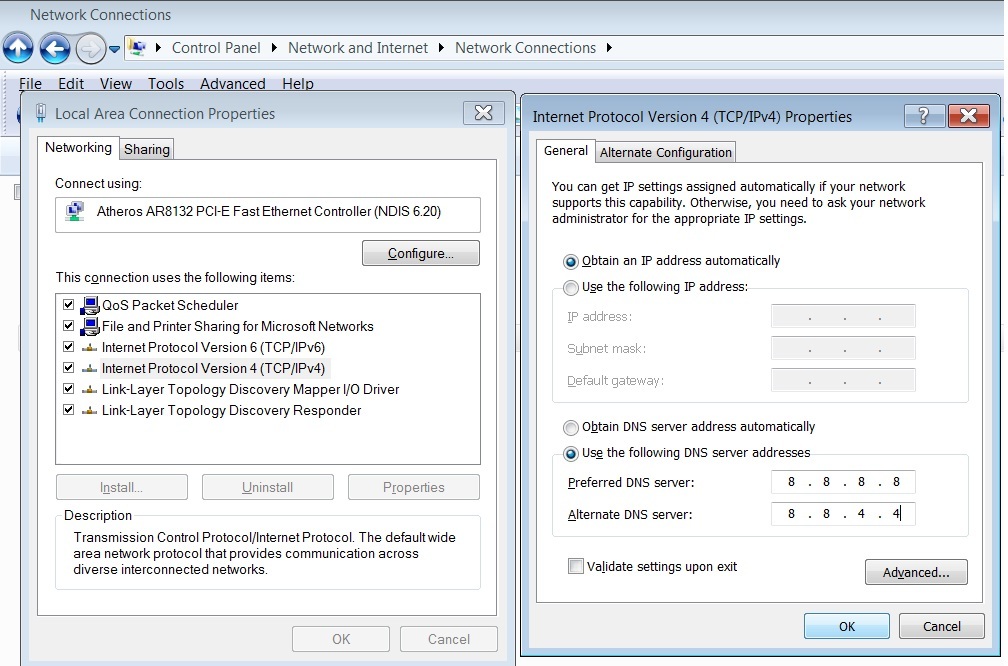Cancel the TCP/IPv4 Properties dialog
Image resolution: width=1008 pixels, height=666 pixels.
[942, 626]
